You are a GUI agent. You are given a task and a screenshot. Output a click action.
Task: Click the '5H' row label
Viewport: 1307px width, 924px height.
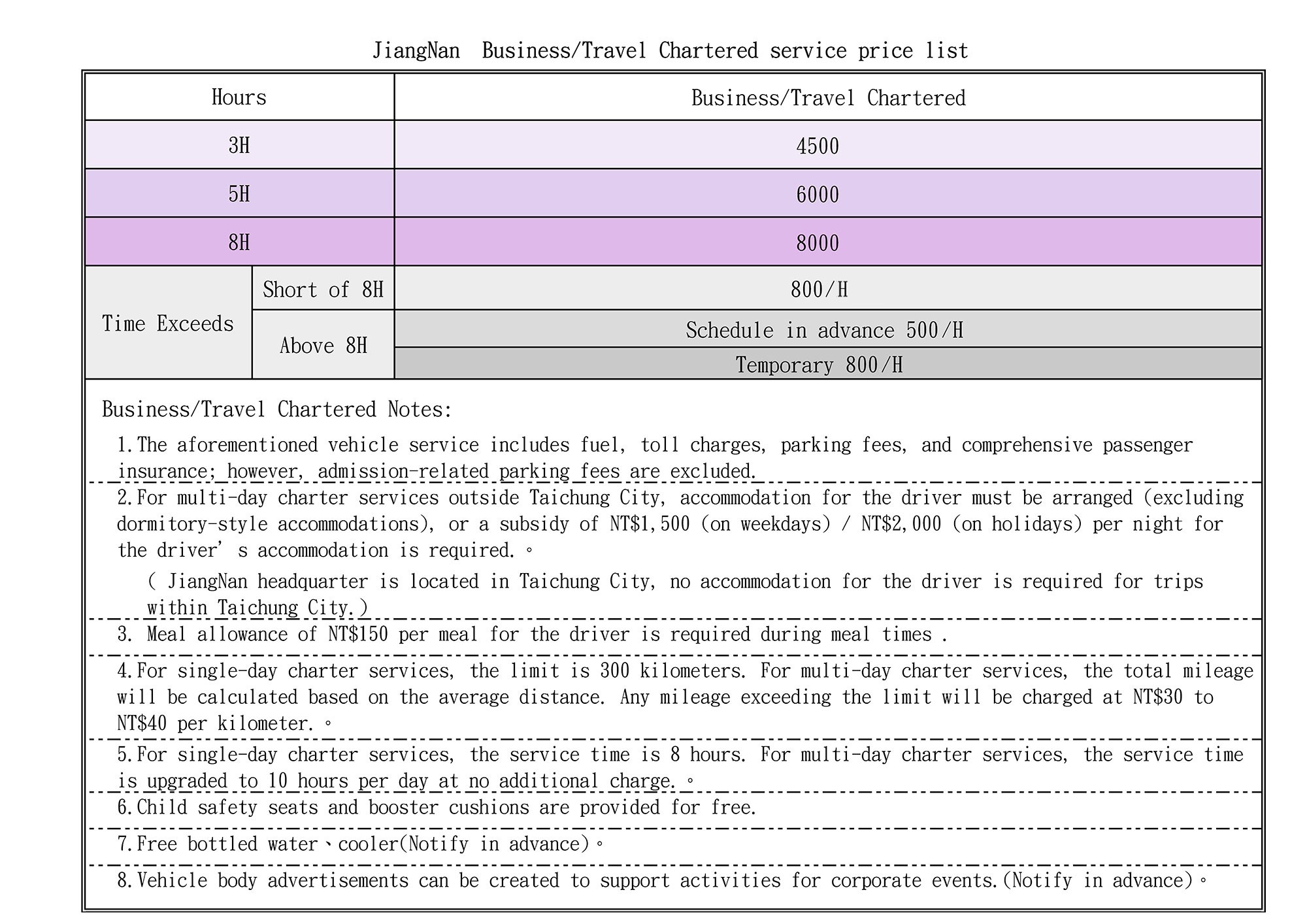click(x=239, y=193)
